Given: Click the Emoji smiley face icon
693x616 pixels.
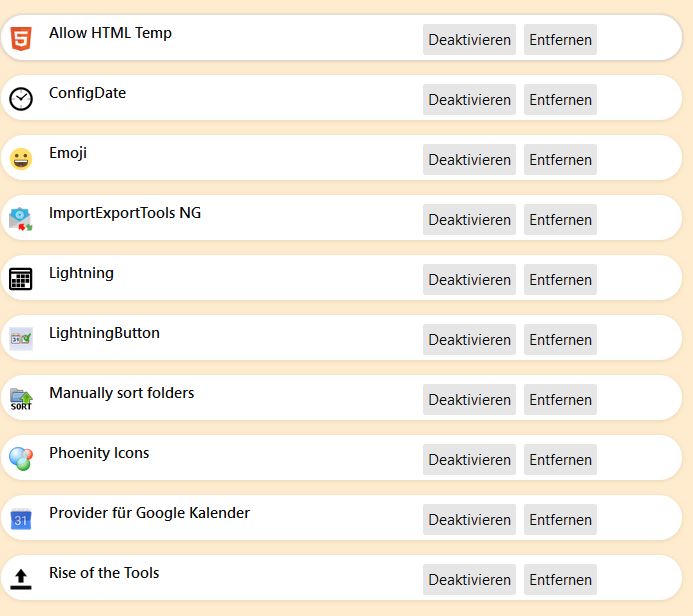Looking at the screenshot, I should (21, 159).
